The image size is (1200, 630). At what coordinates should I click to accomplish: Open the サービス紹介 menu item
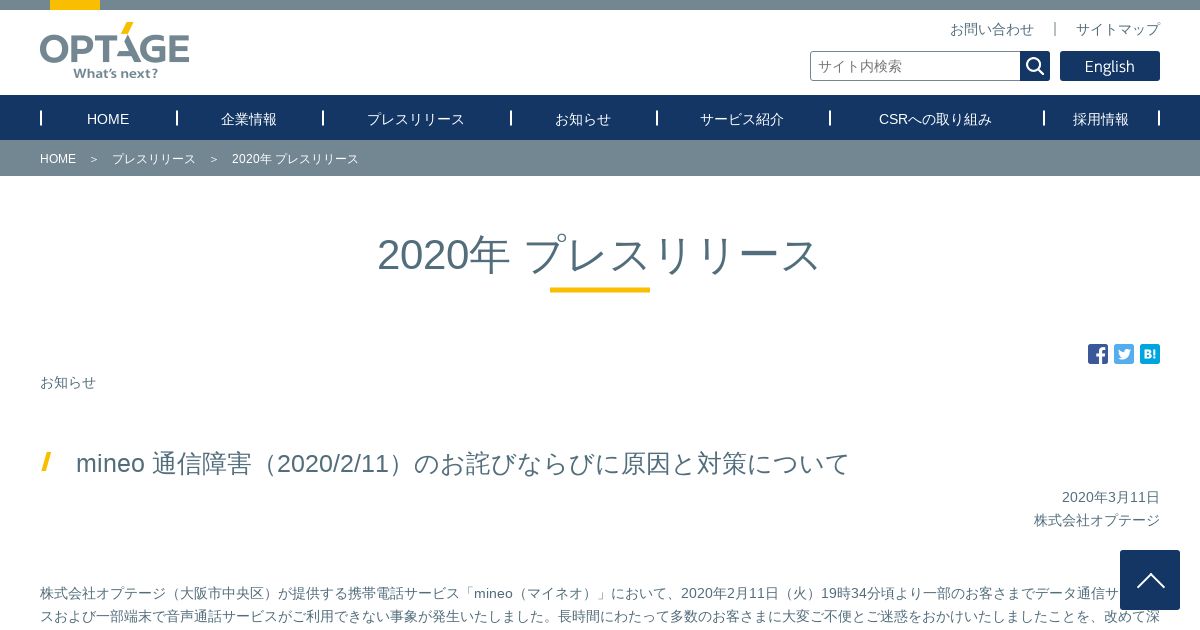(x=742, y=118)
